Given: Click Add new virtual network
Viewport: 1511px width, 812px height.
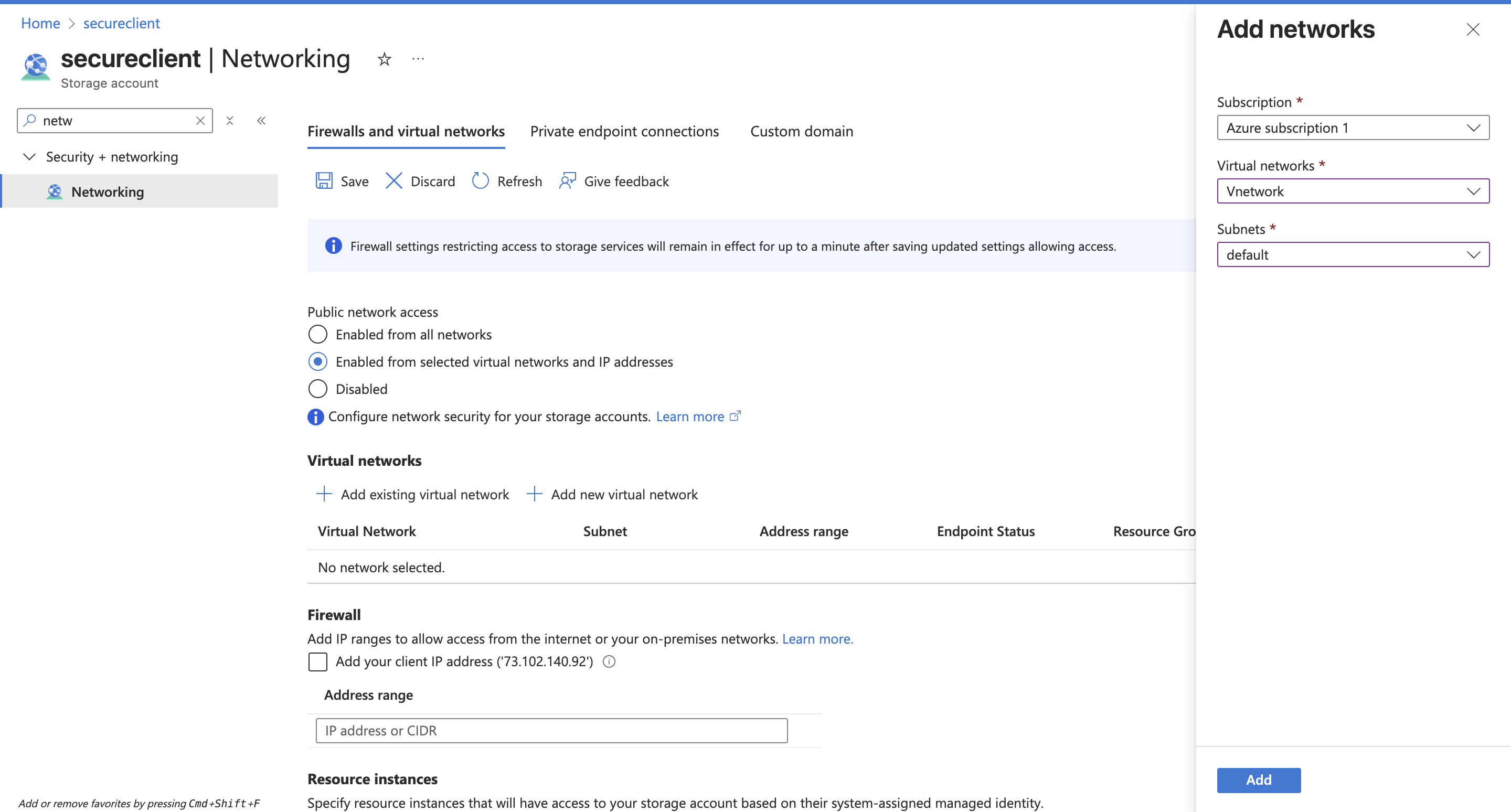Looking at the screenshot, I should pos(624,494).
